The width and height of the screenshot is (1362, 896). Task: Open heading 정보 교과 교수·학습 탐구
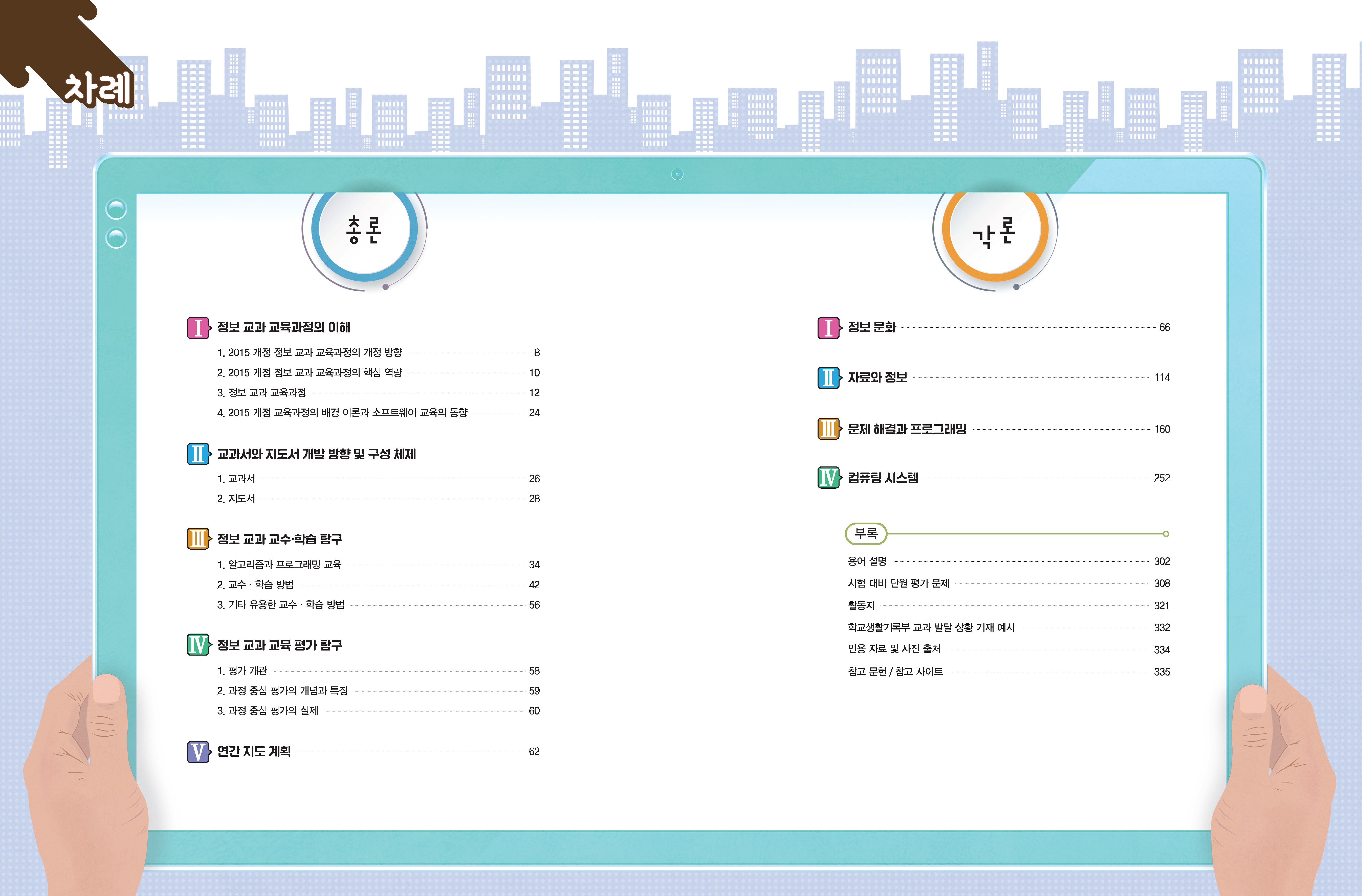pyautogui.click(x=280, y=539)
